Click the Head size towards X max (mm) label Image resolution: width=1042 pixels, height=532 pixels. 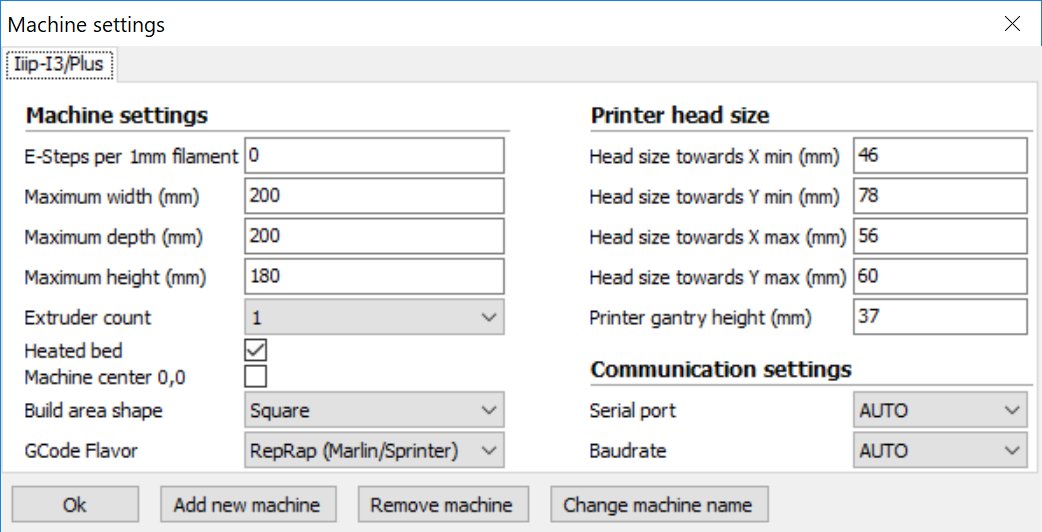click(718, 236)
